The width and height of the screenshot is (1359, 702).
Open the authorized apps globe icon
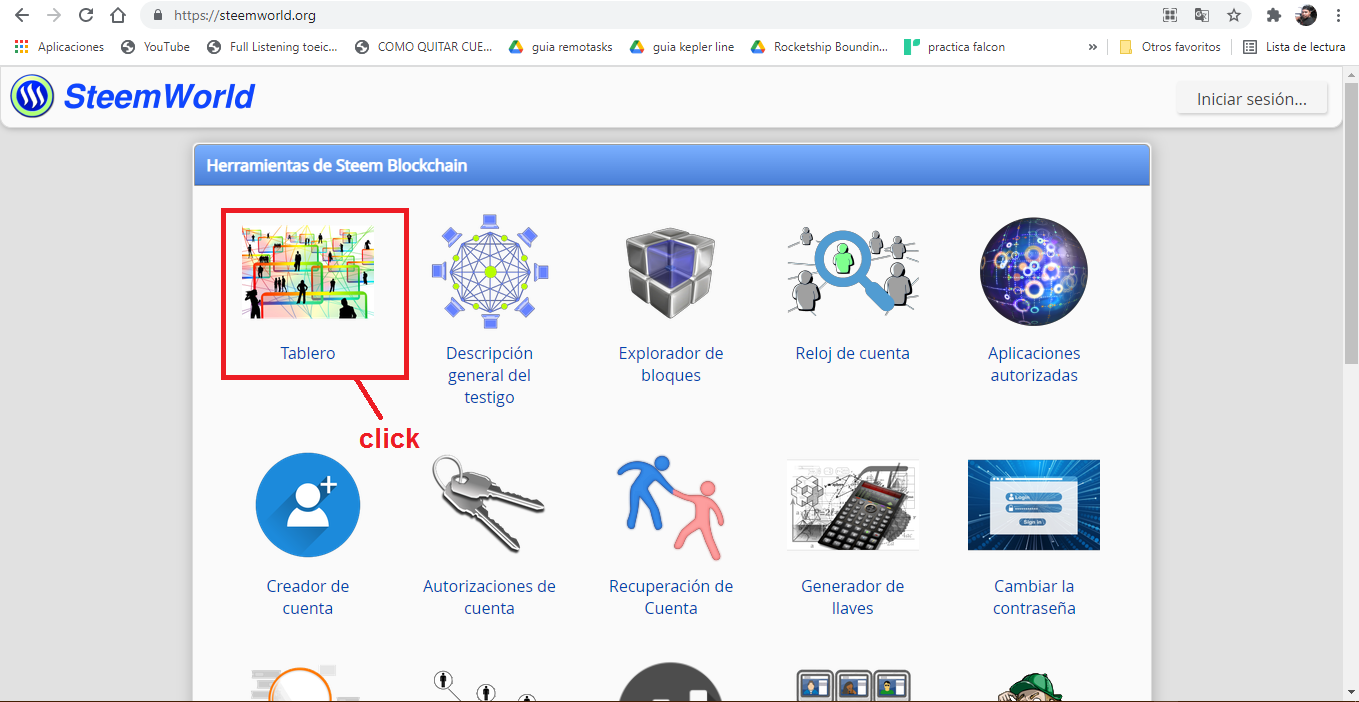1034,271
